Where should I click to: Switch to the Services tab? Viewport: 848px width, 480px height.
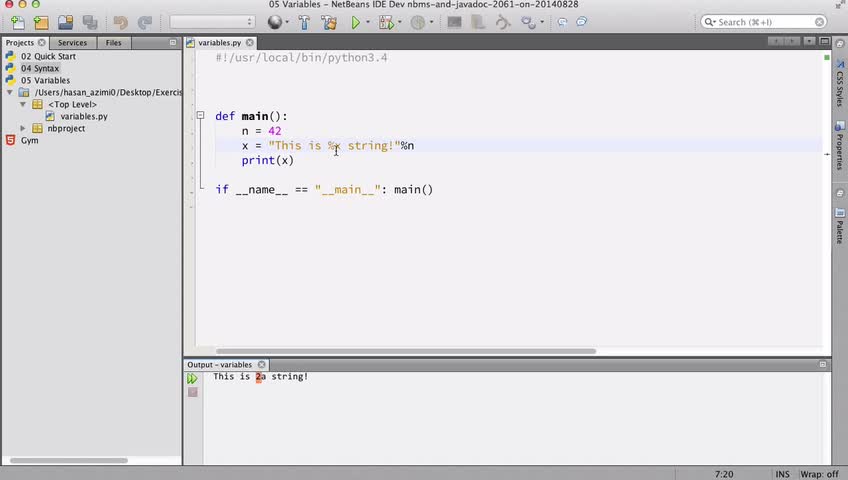click(72, 43)
